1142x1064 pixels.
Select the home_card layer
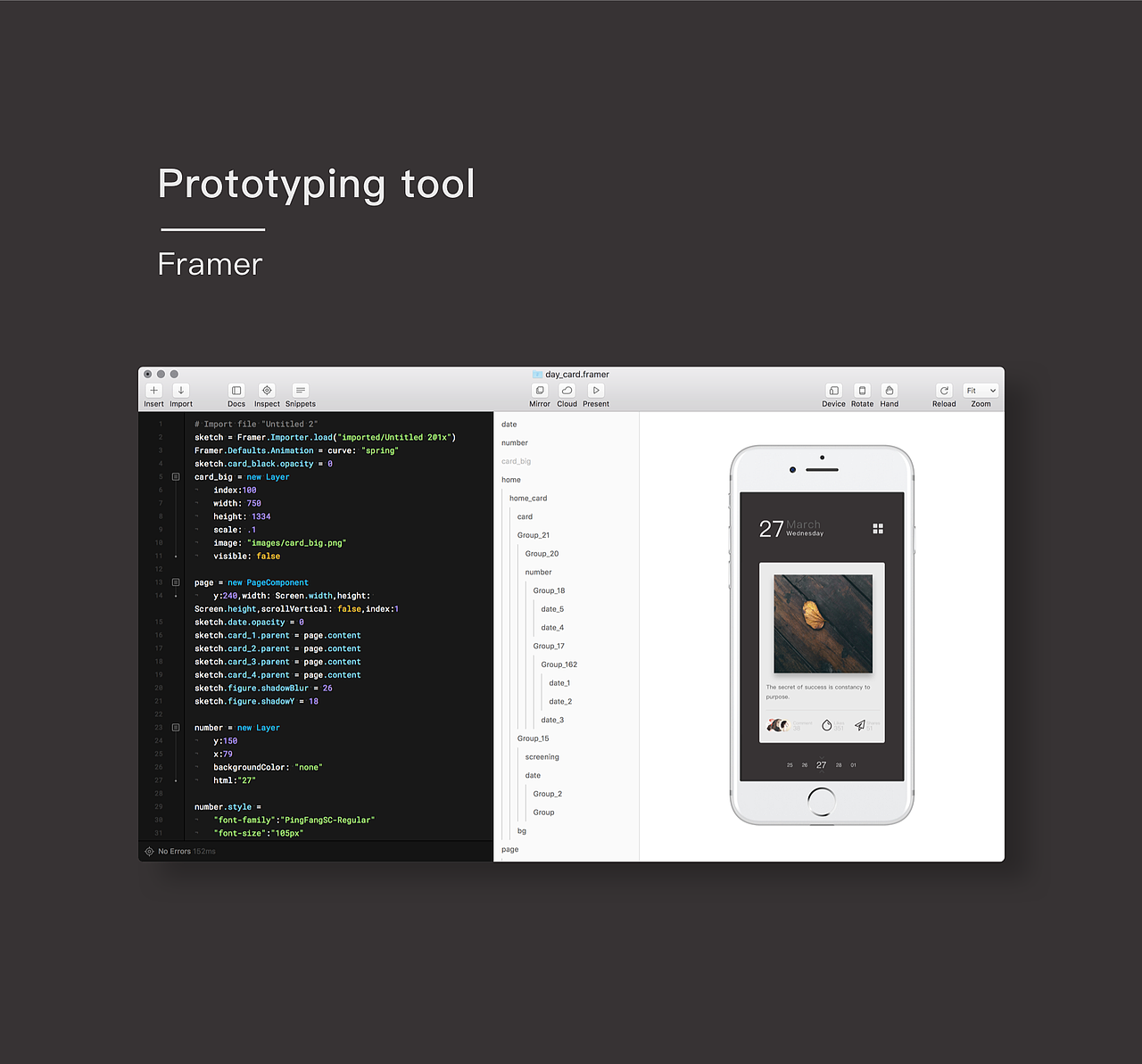click(528, 499)
